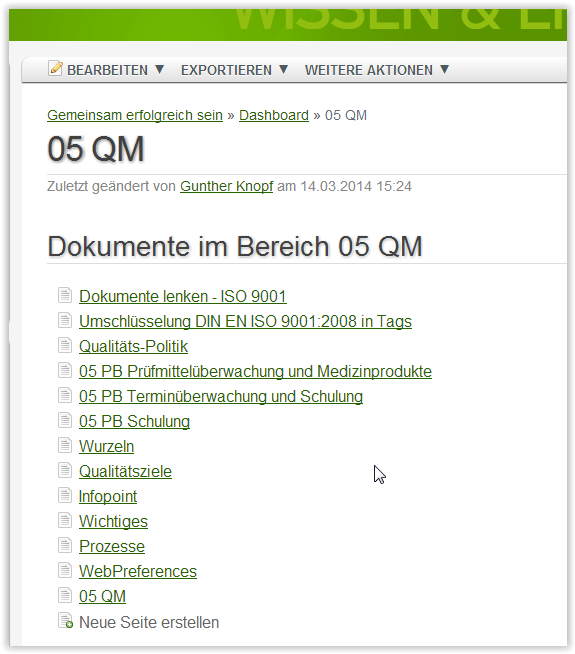Viewport: 575px width, 654px height.
Task: Open the BEARBEITEN menu
Action: [108, 70]
